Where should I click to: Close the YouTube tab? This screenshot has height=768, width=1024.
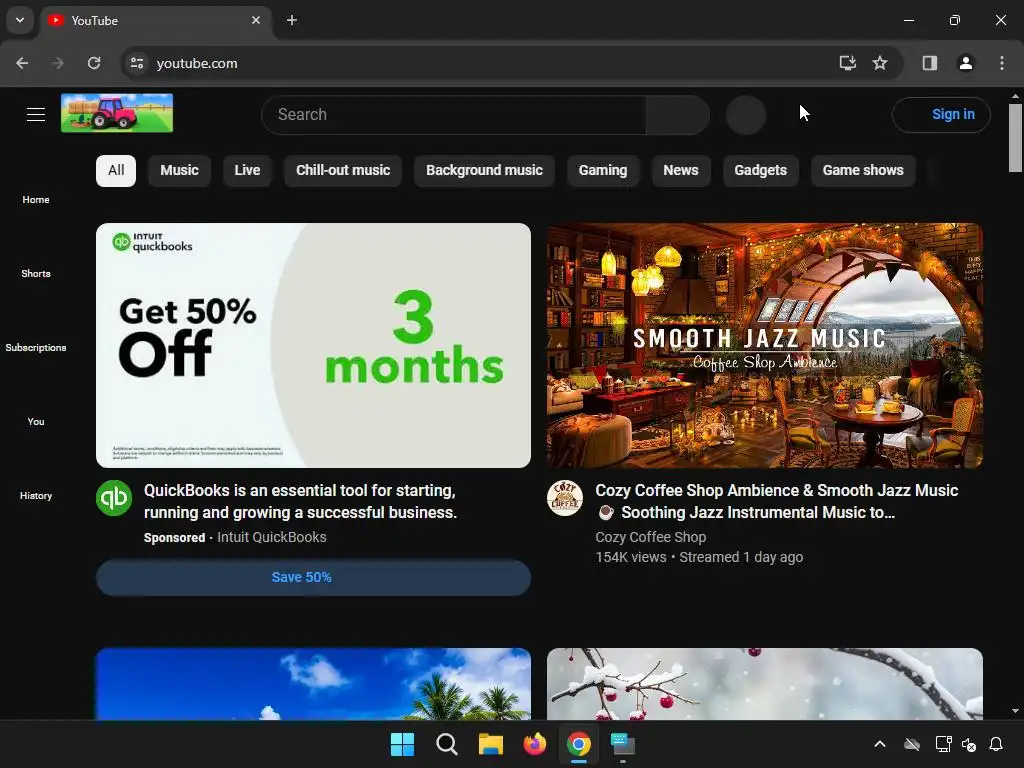(256, 20)
